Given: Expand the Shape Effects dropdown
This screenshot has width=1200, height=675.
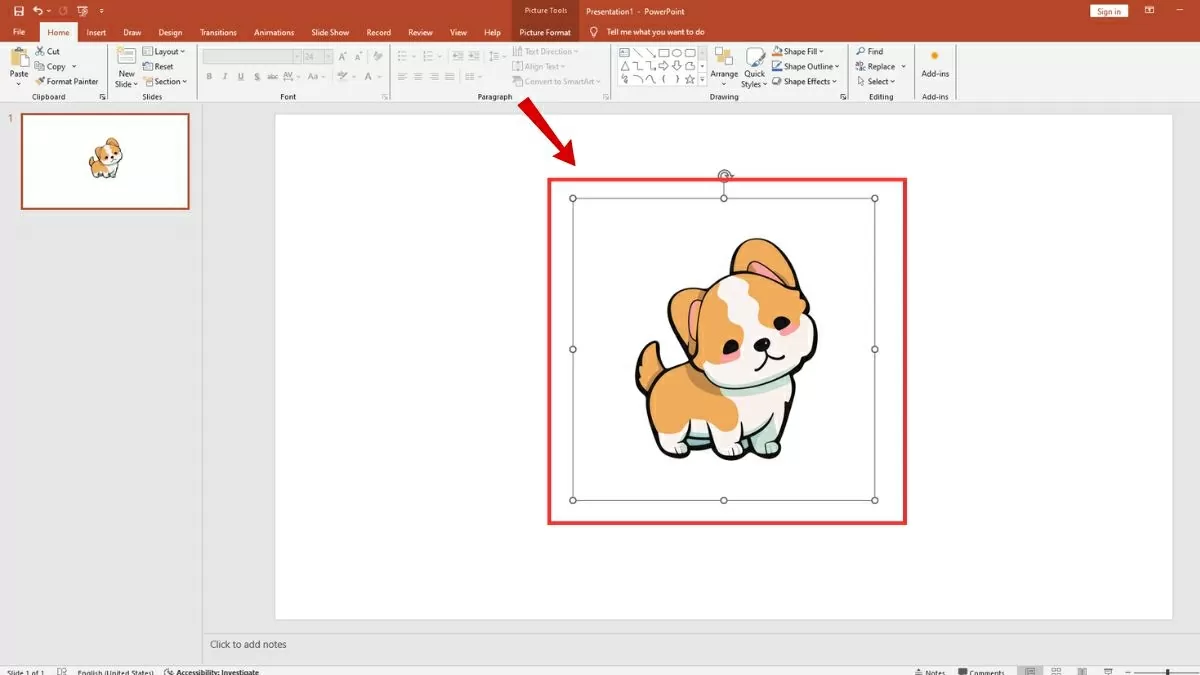Looking at the screenshot, I should [805, 82].
